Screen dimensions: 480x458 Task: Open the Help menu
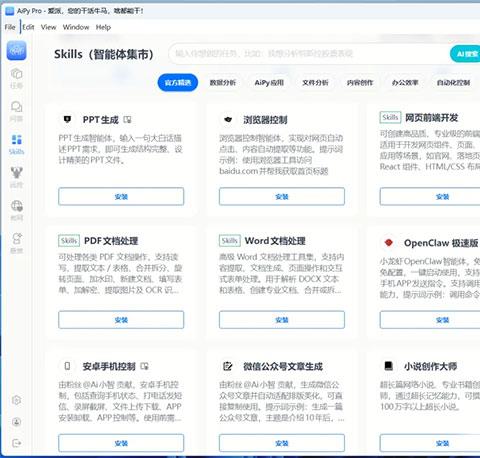point(103,27)
